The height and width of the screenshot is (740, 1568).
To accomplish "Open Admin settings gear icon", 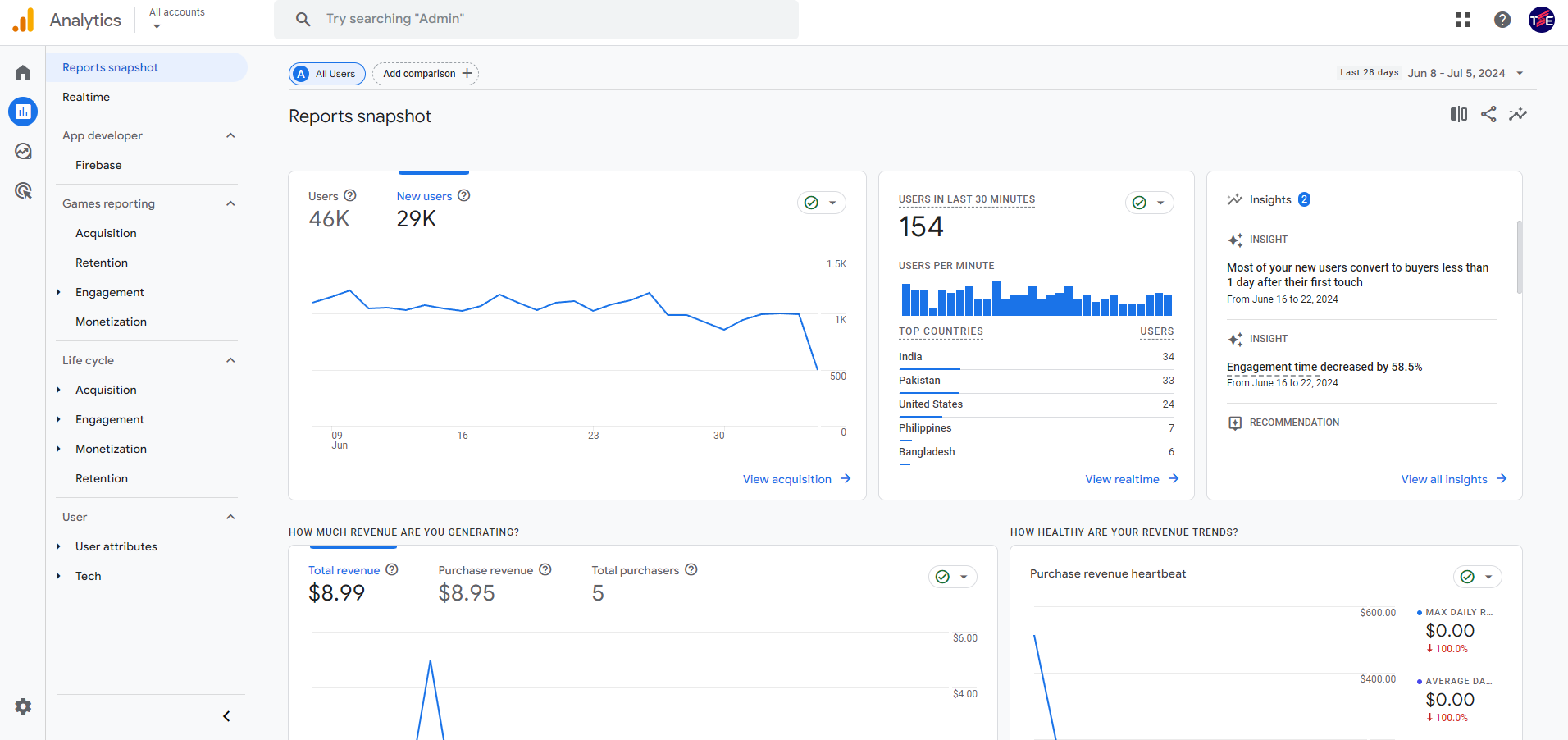I will point(23,706).
